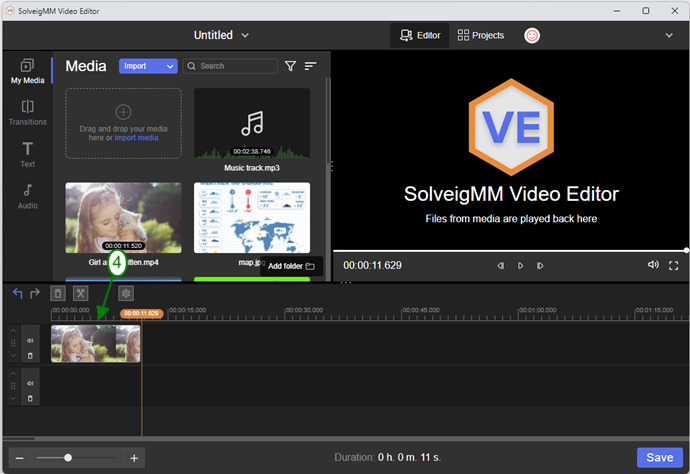Click the Media panel heading

pyautogui.click(x=86, y=66)
